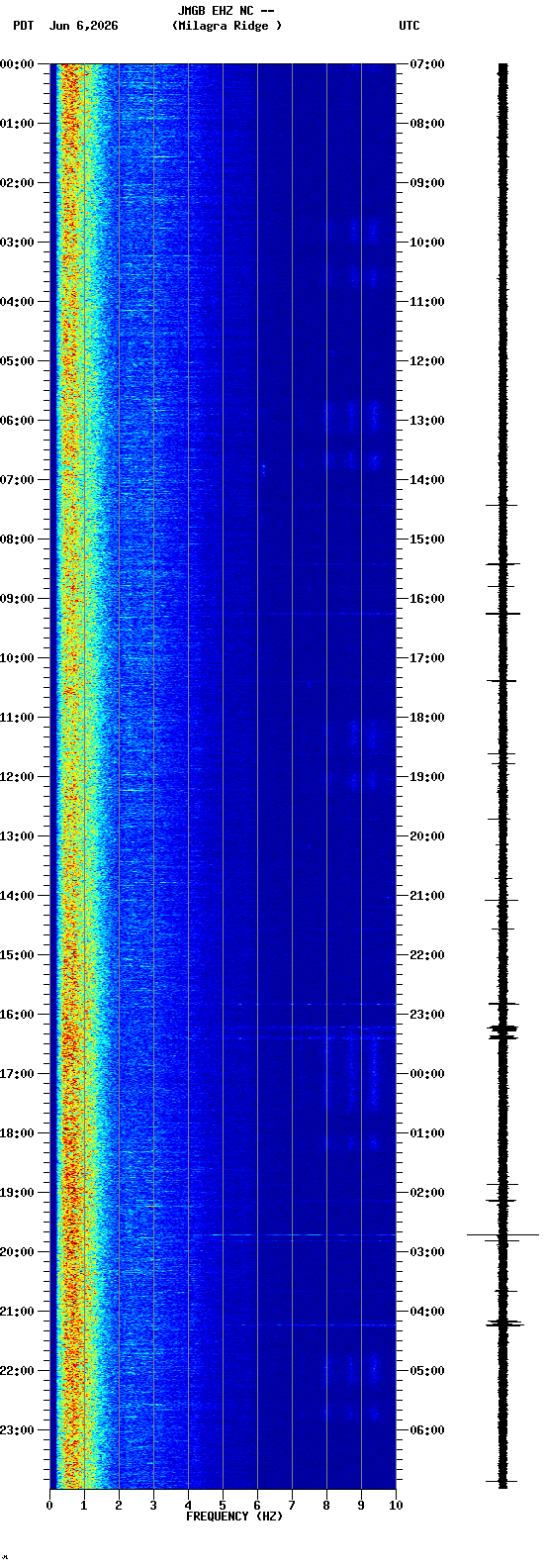The width and height of the screenshot is (546, 1568).
Task: Click the PDT '03:00' time label
Action: tap(18, 243)
